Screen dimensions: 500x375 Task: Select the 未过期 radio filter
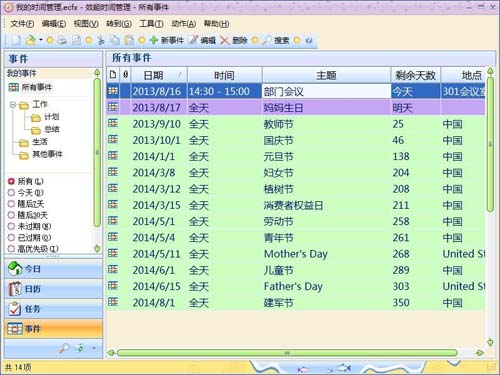11,227
